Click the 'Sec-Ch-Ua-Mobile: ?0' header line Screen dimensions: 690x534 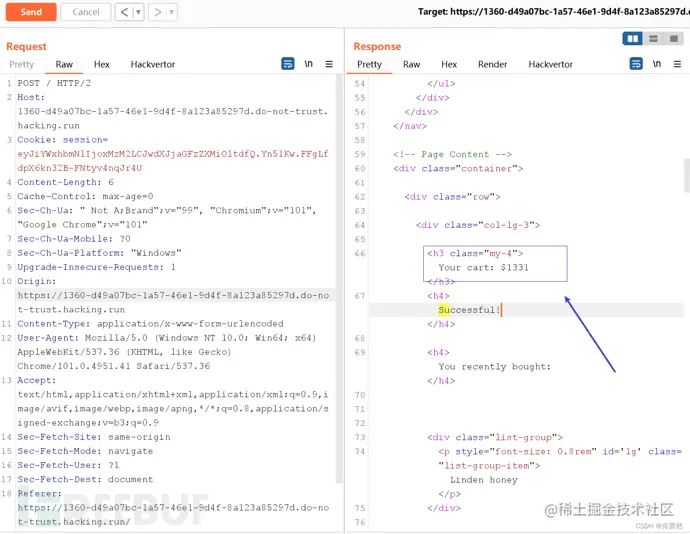[x=74, y=239]
